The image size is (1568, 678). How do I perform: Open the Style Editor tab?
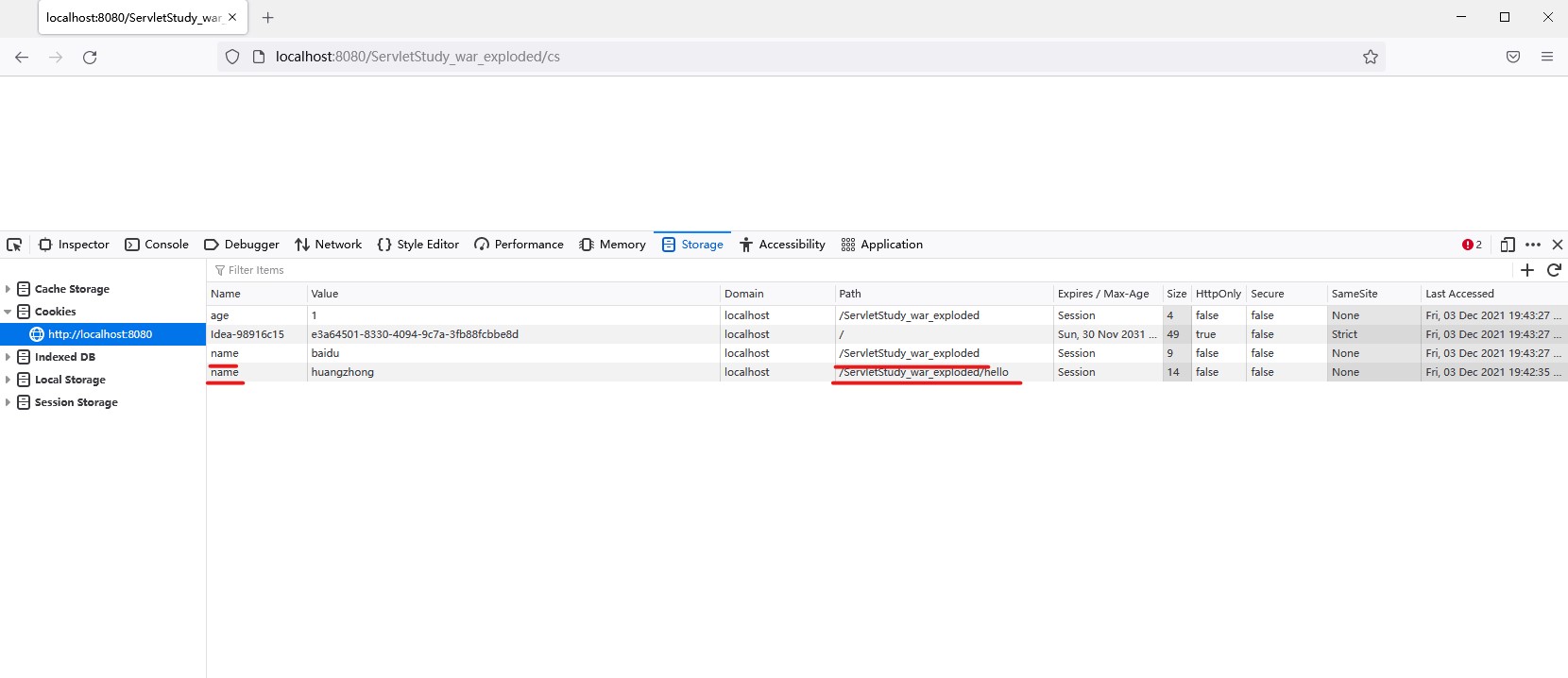pyautogui.click(x=418, y=245)
